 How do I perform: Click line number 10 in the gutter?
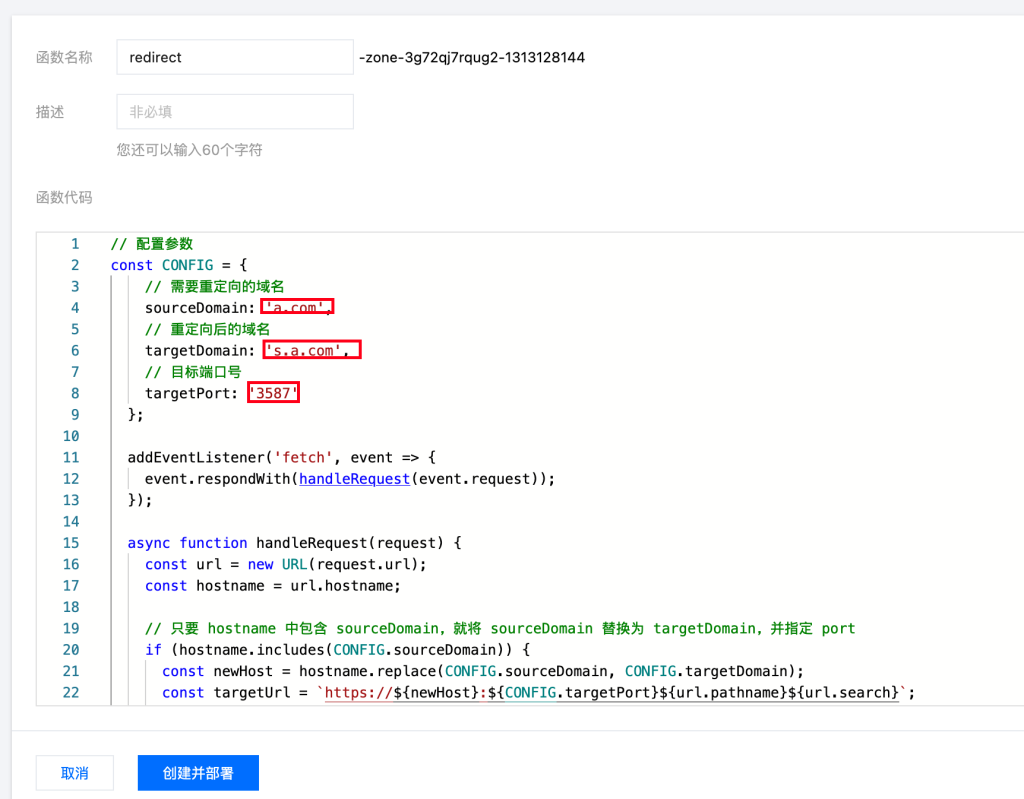[71, 436]
